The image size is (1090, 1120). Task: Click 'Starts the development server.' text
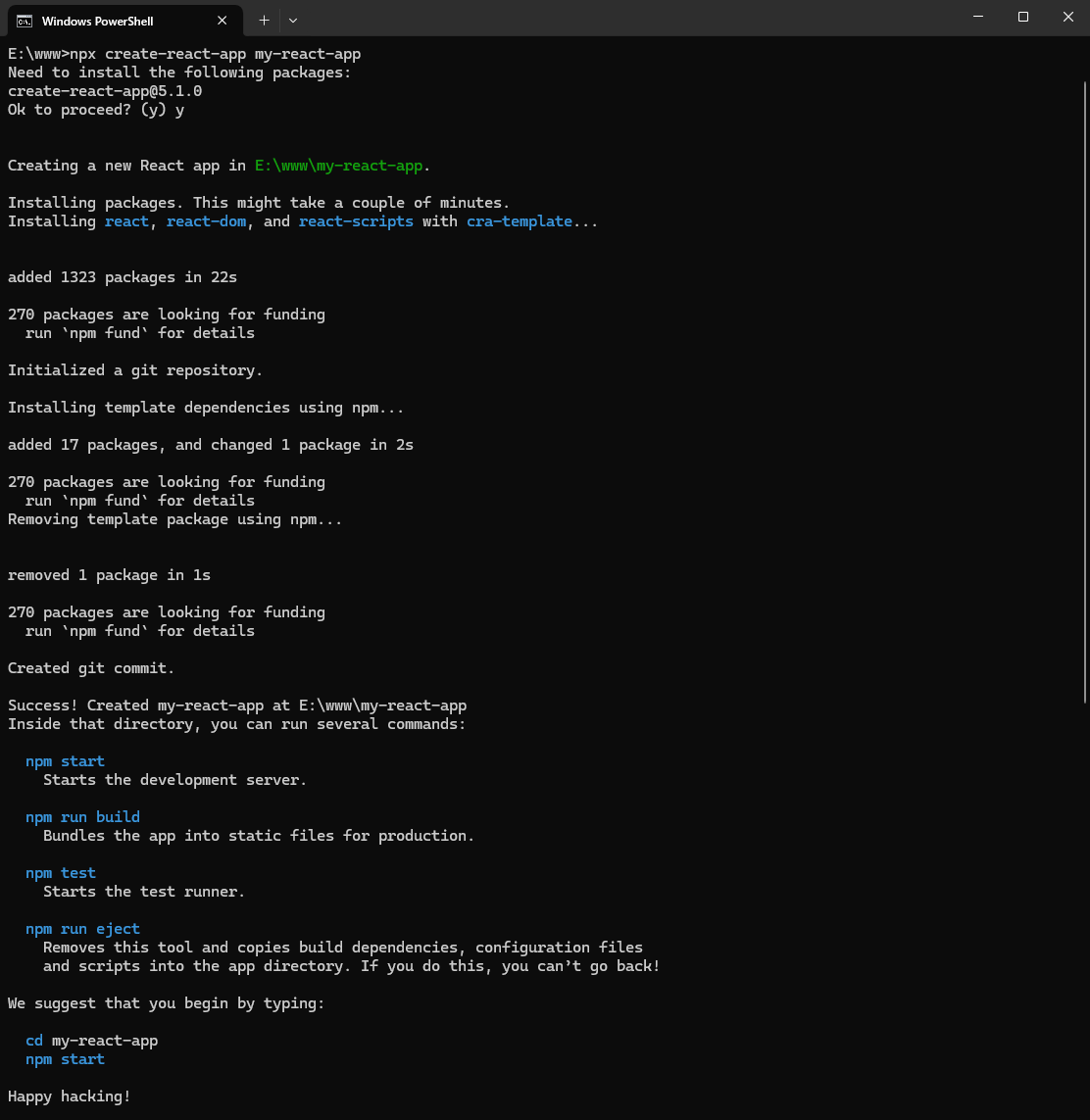click(x=175, y=780)
